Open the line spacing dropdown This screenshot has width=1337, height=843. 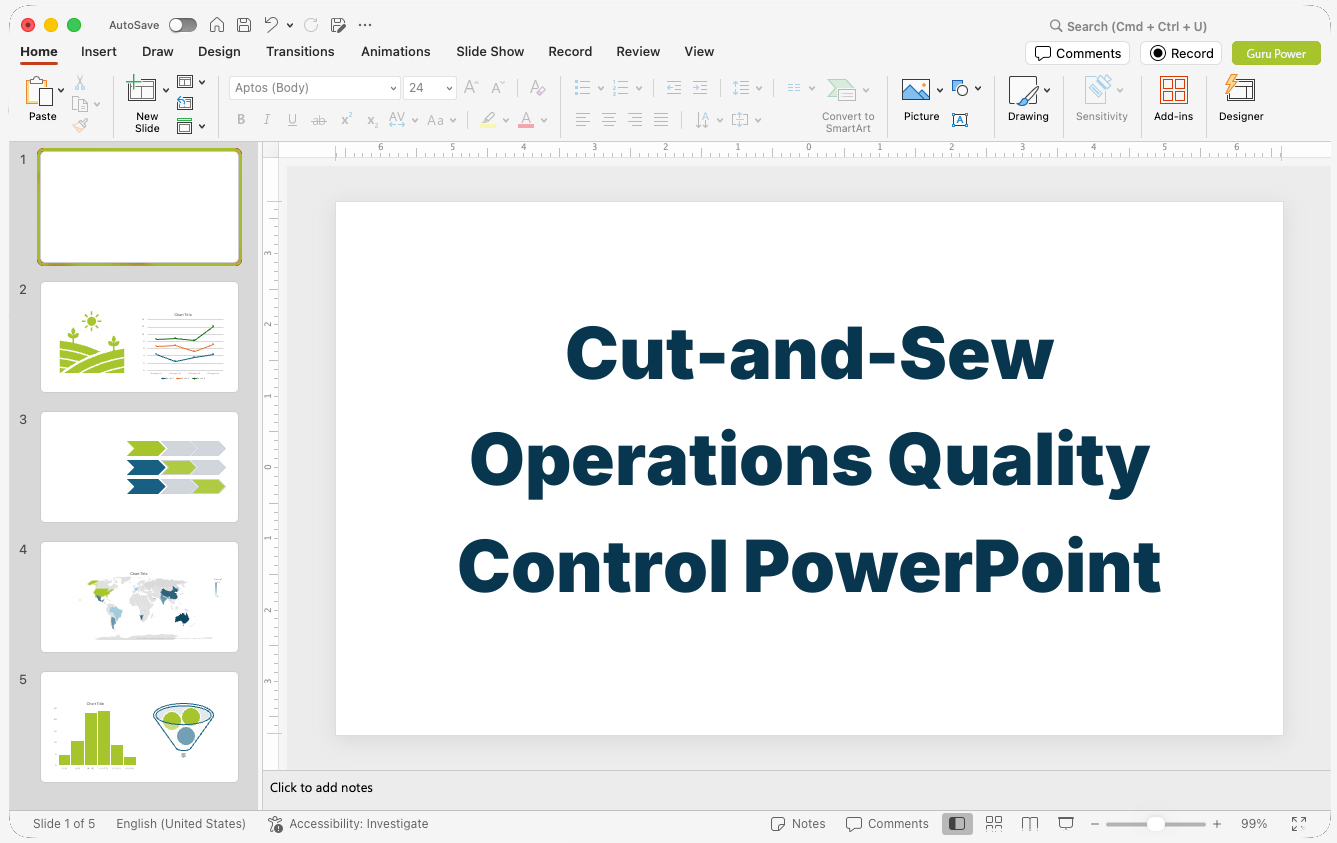pos(746,88)
